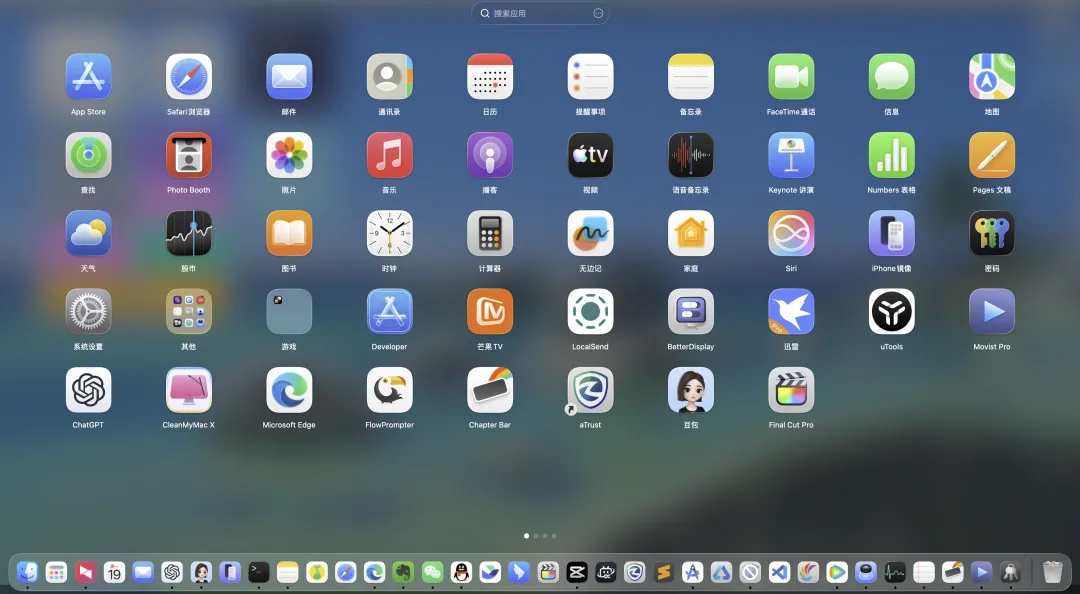Screen dimensions: 1080x594
Task: Open the 天气 weather app
Action: pos(88,233)
